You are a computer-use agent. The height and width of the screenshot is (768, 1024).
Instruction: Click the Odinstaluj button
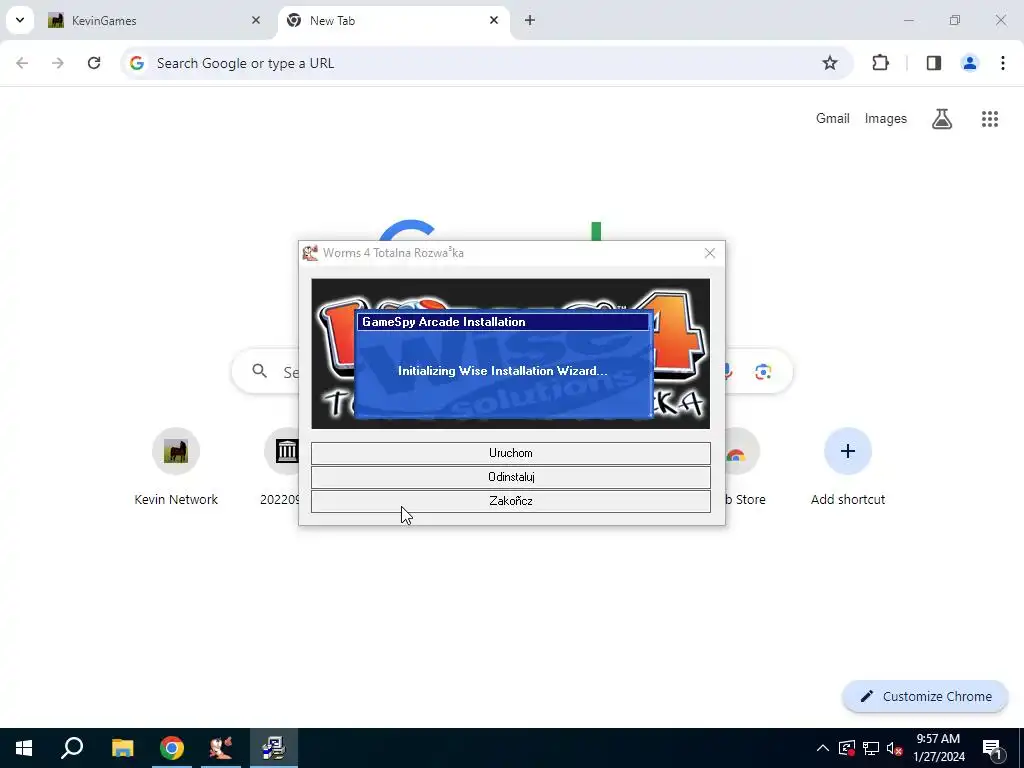click(511, 477)
